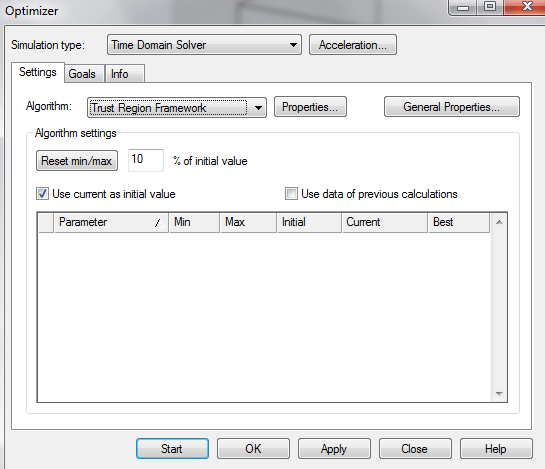The image size is (545, 469).
Task: Enable Use data of previous calculations
Action: pos(291,194)
